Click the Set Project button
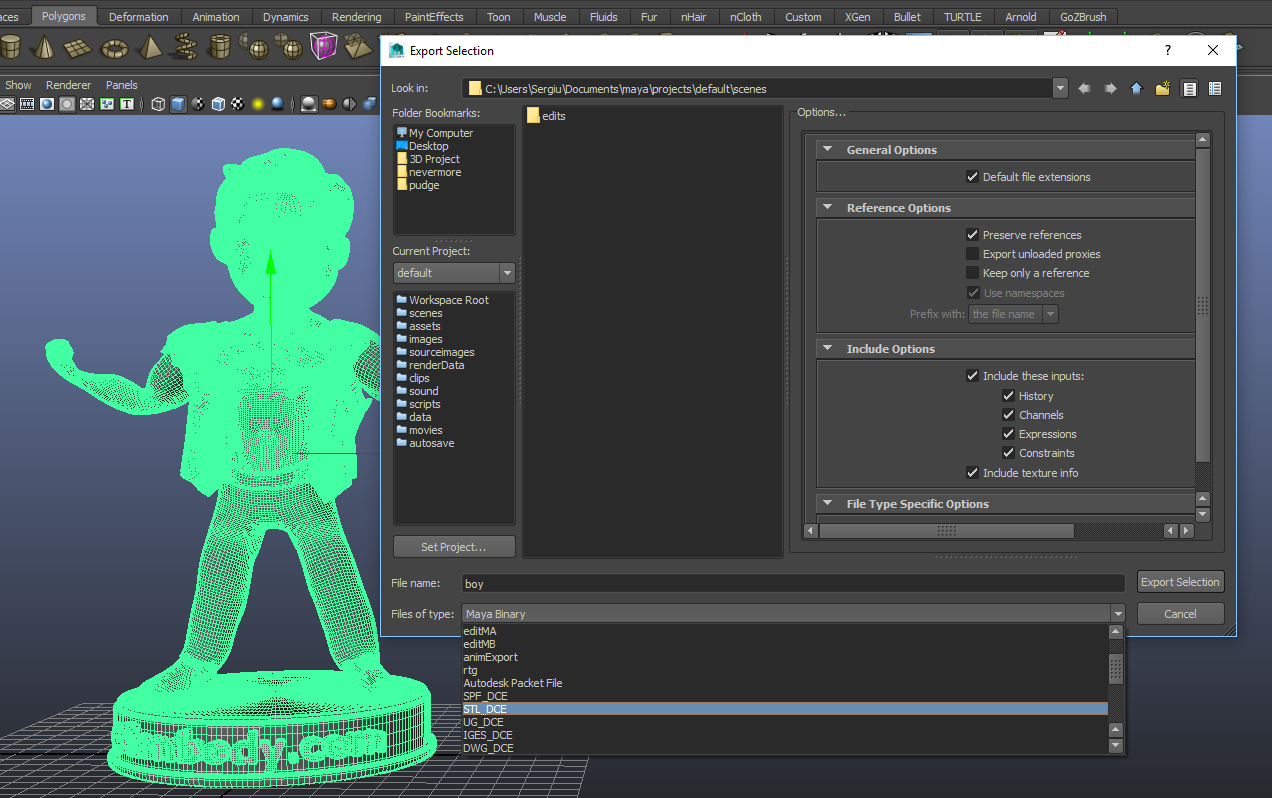This screenshot has width=1272, height=798. point(453,547)
